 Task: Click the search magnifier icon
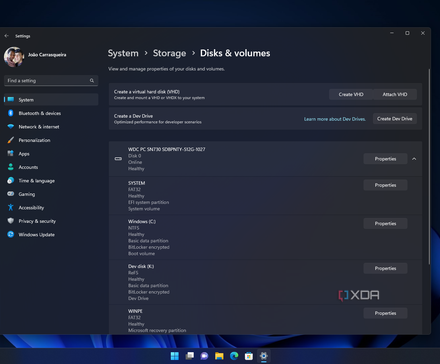pos(92,80)
